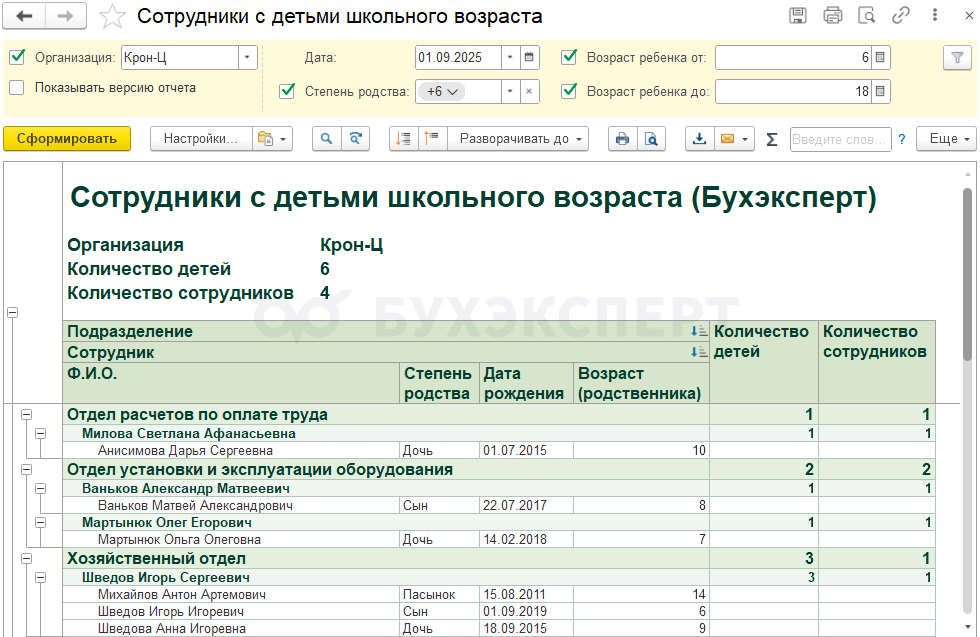Open report variants icon button
Screen dimensions: 980x637
[x=266, y=139]
